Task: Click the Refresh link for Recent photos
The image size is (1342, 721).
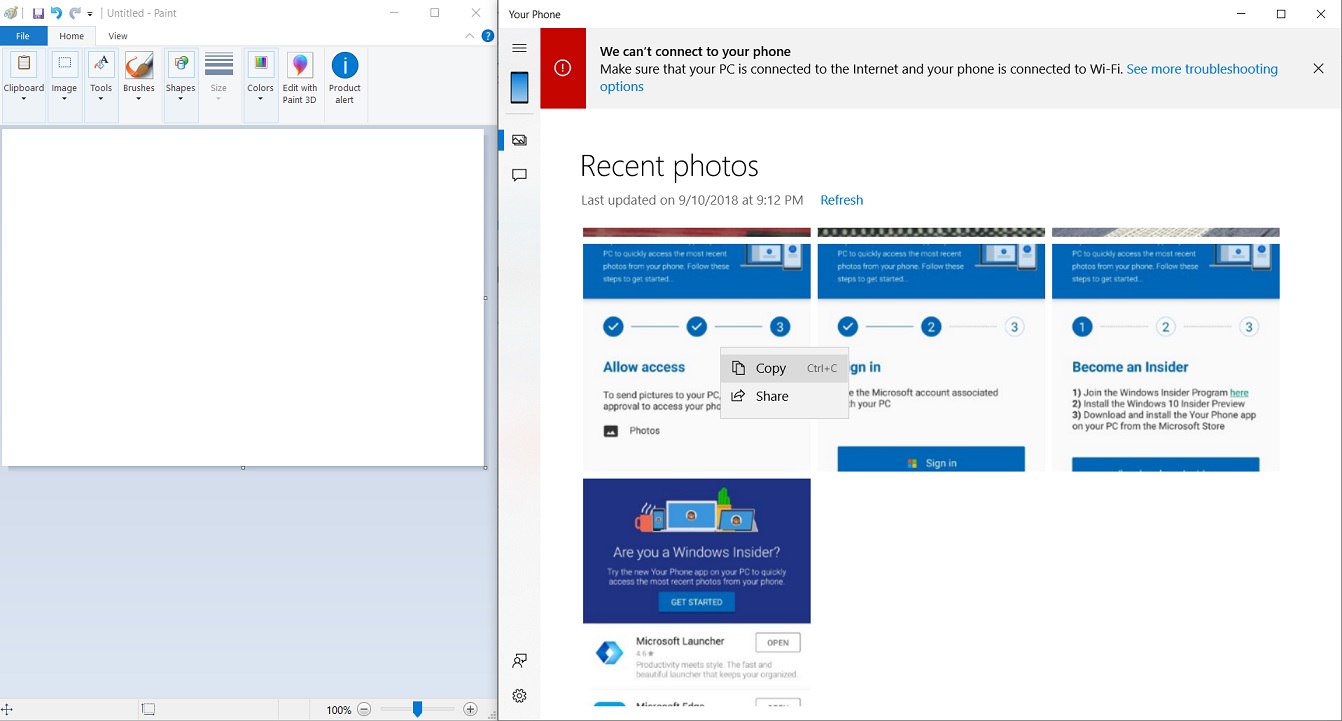Action: 841,200
